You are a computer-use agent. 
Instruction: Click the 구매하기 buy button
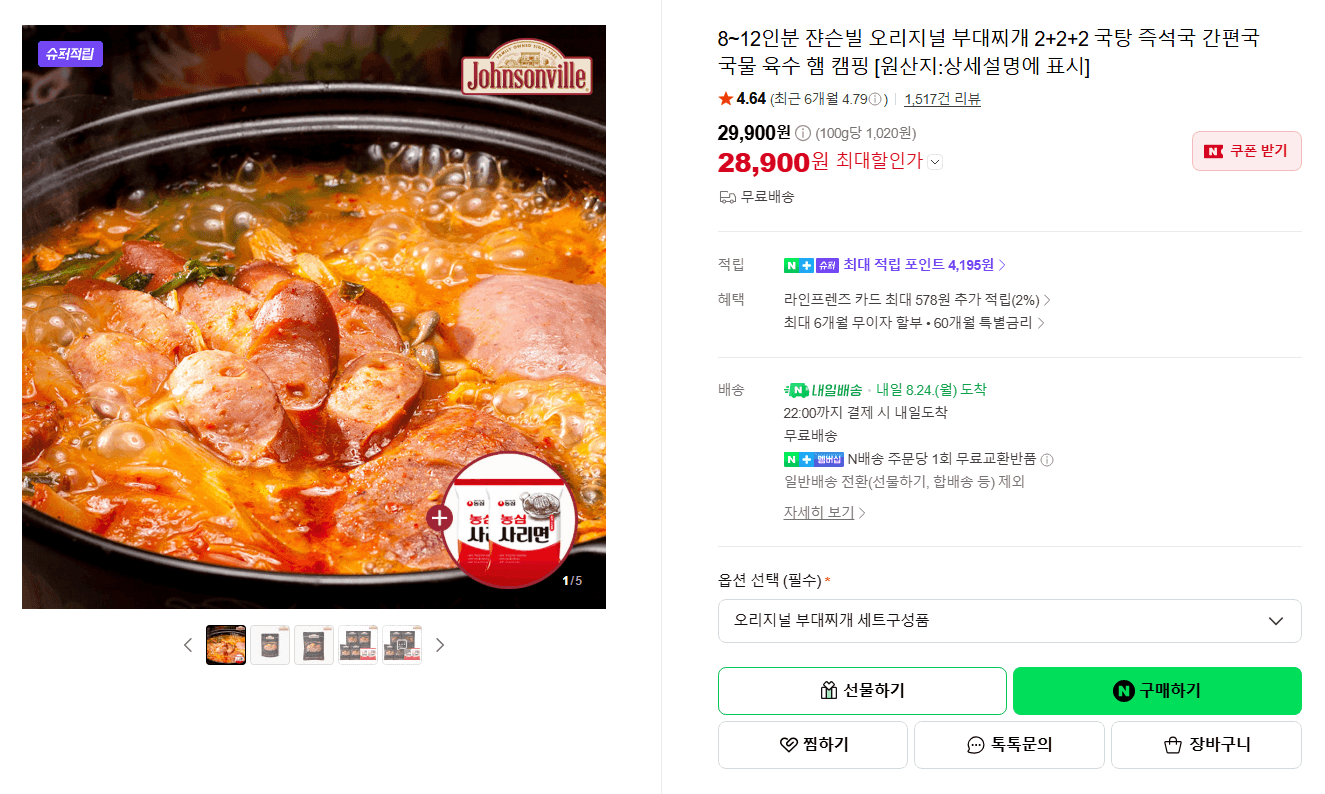point(1157,691)
